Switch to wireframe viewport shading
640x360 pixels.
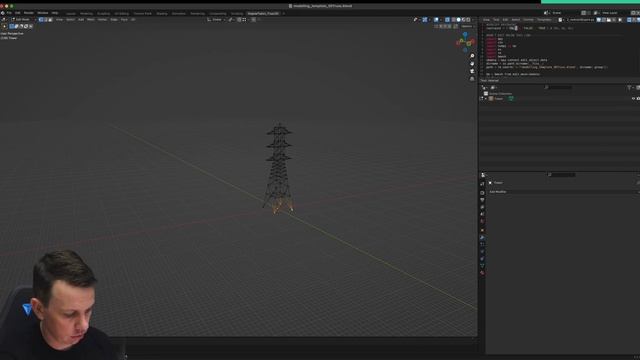coord(453,20)
